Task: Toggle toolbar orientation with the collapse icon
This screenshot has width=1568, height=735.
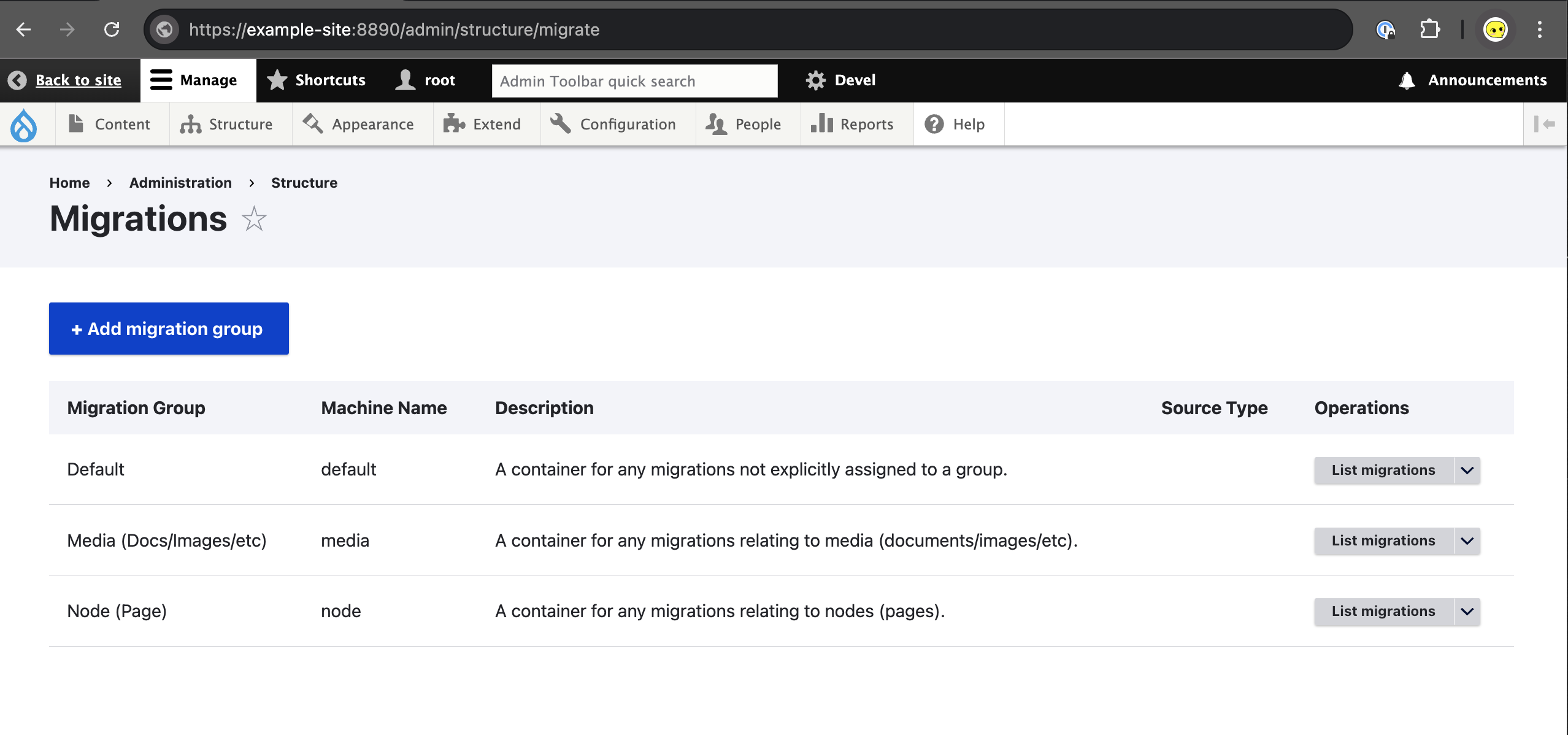Action: tap(1544, 125)
